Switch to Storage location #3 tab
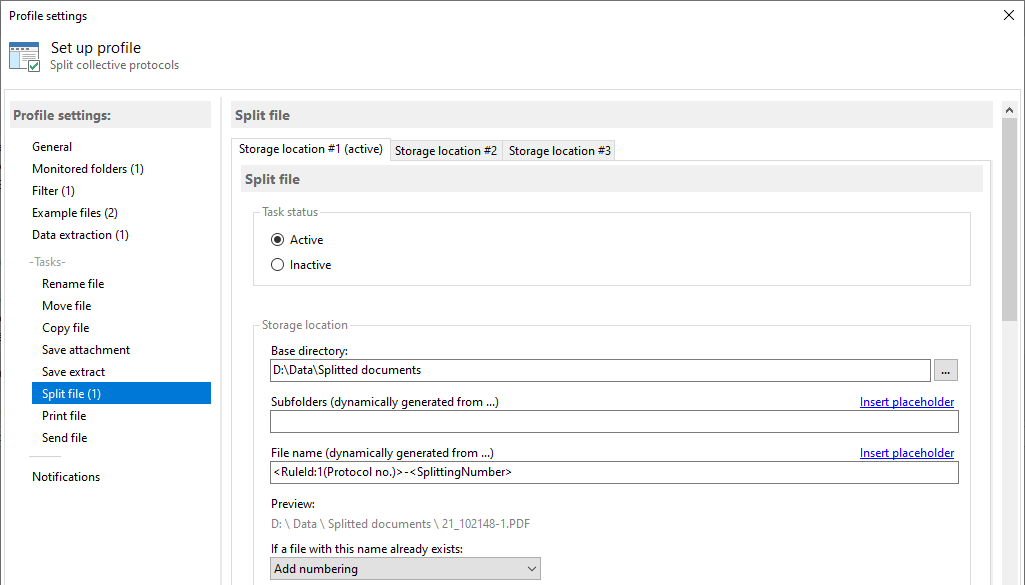 point(559,150)
